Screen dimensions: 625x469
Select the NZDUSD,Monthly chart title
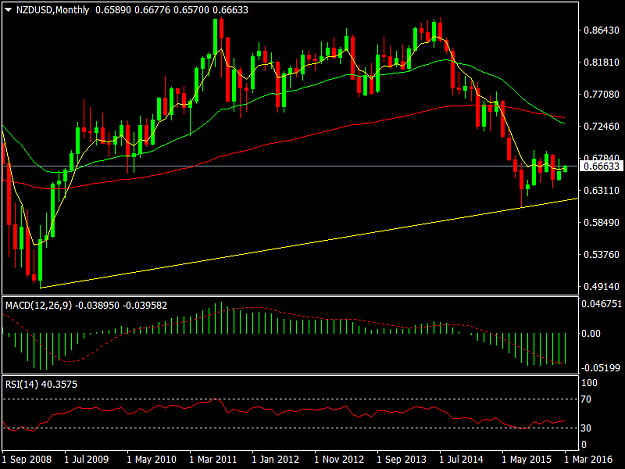click(x=52, y=10)
